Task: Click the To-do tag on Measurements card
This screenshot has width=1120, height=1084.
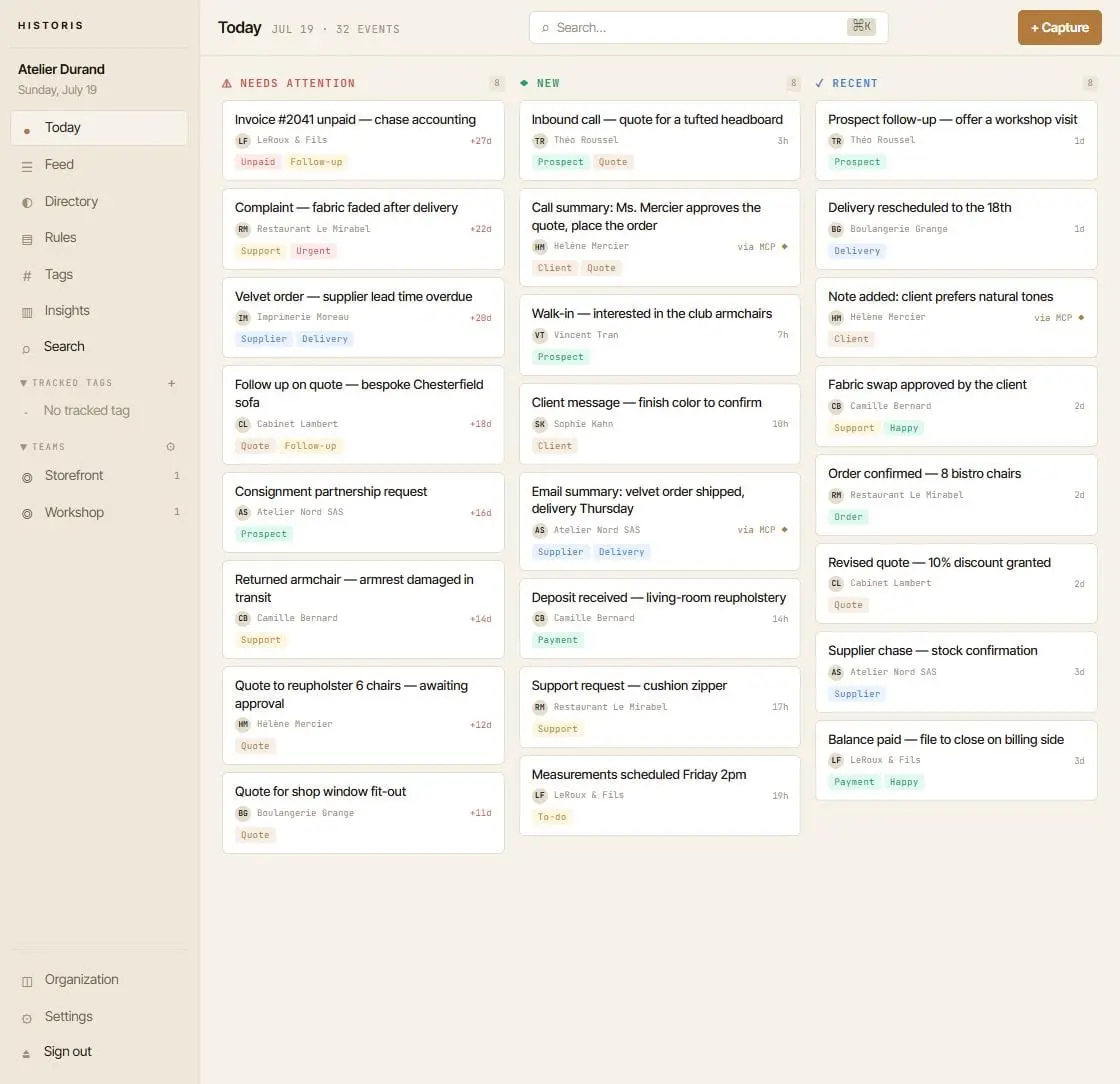Action: coord(551,817)
